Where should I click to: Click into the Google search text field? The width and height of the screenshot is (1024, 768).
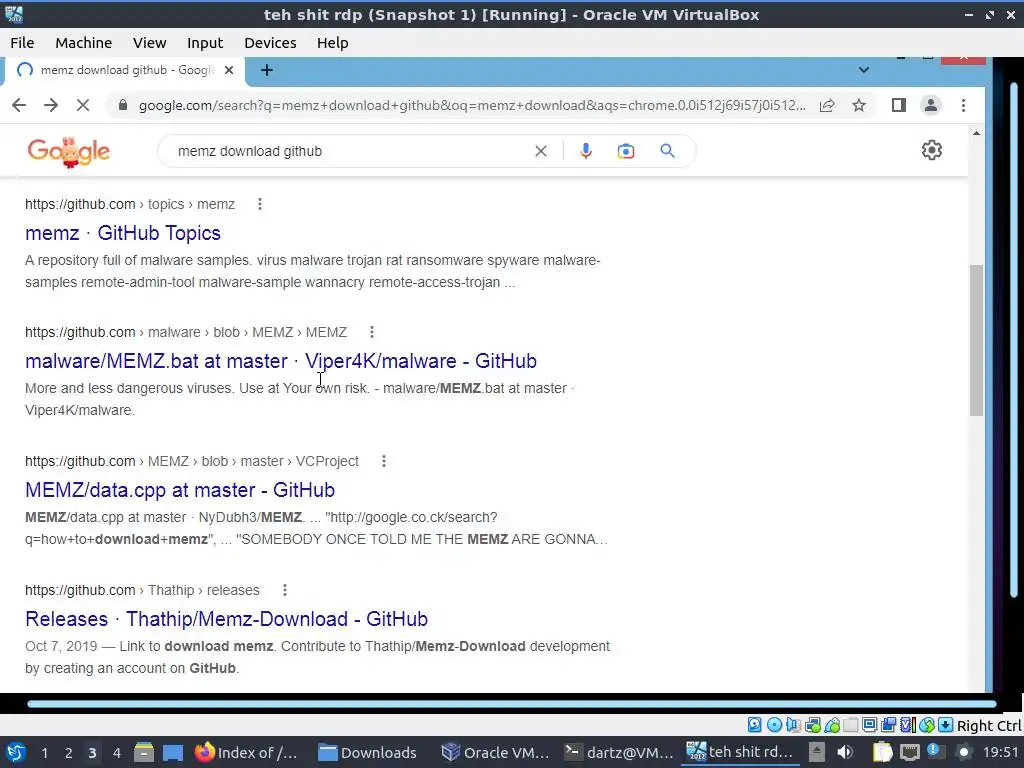coord(349,151)
